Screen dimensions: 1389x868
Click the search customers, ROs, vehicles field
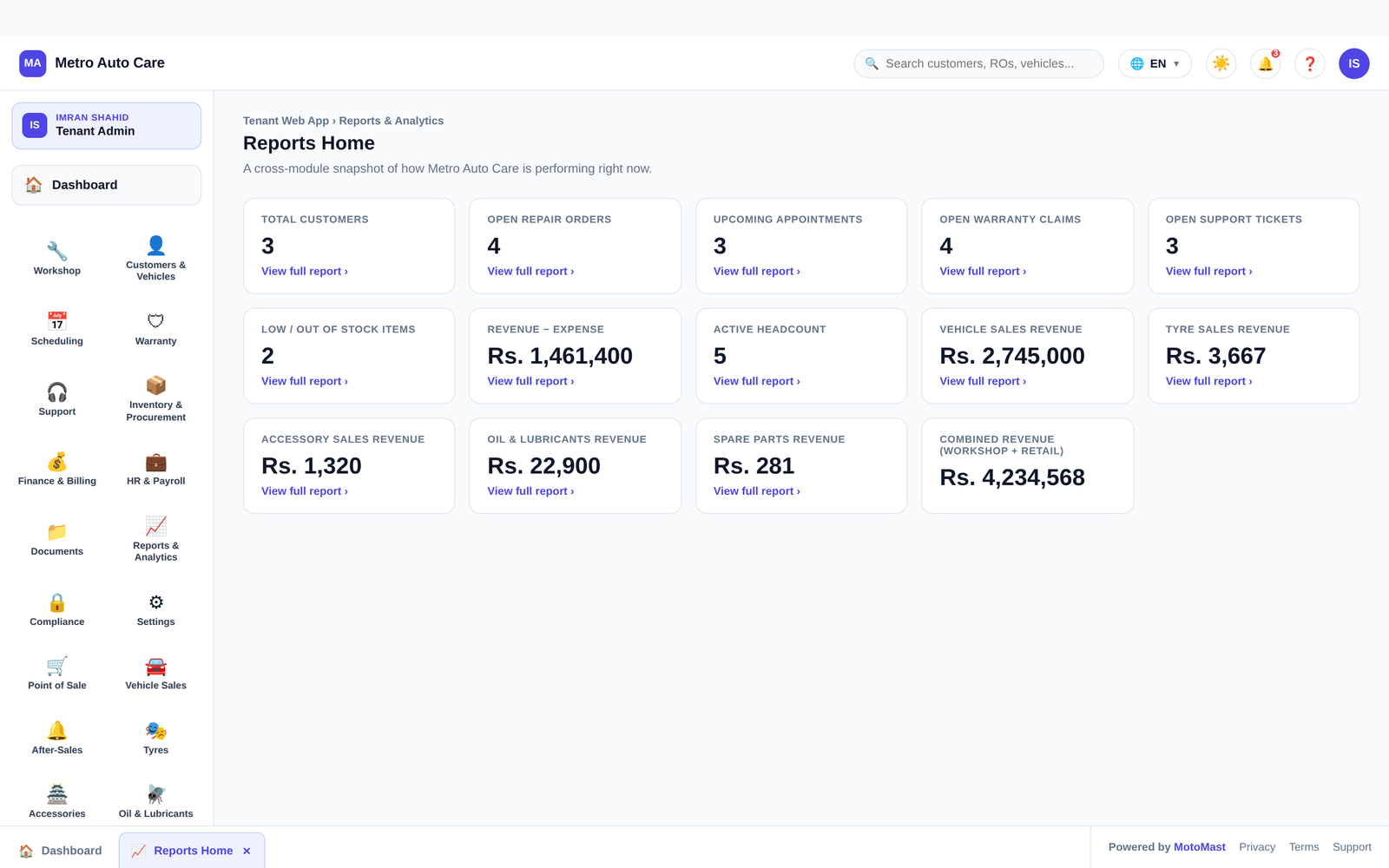(x=978, y=63)
